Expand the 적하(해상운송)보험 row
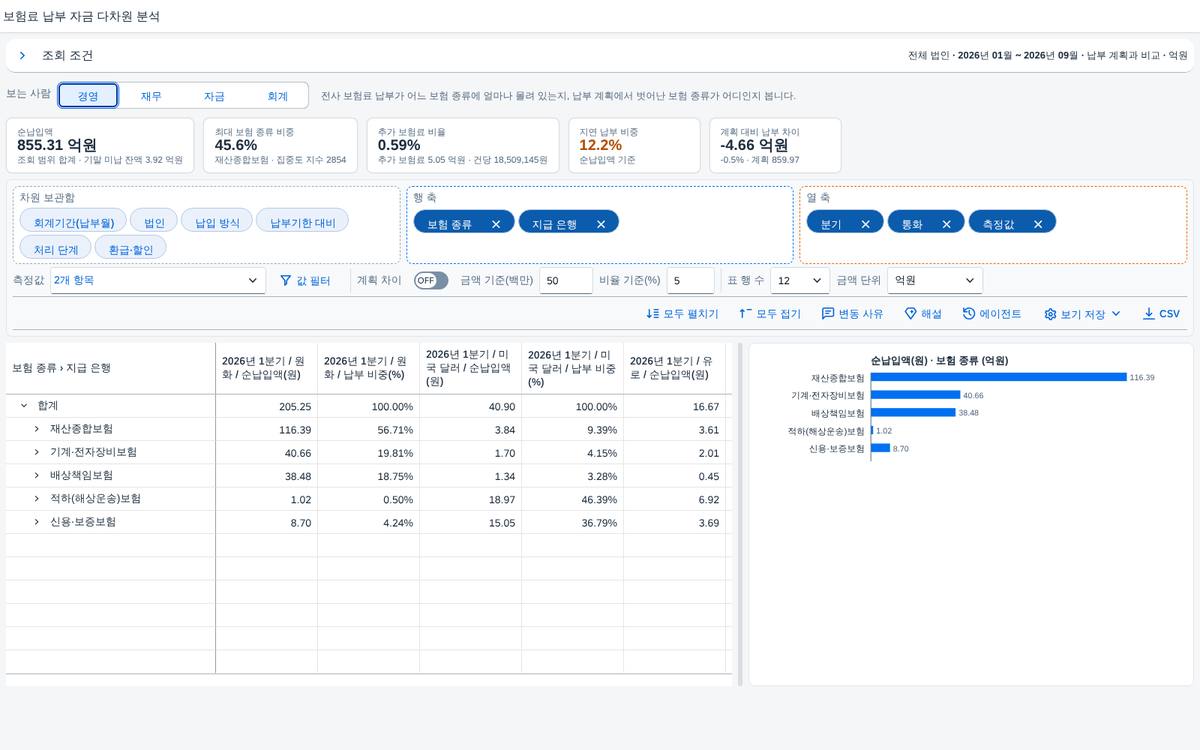The height and width of the screenshot is (750, 1200). (37, 498)
